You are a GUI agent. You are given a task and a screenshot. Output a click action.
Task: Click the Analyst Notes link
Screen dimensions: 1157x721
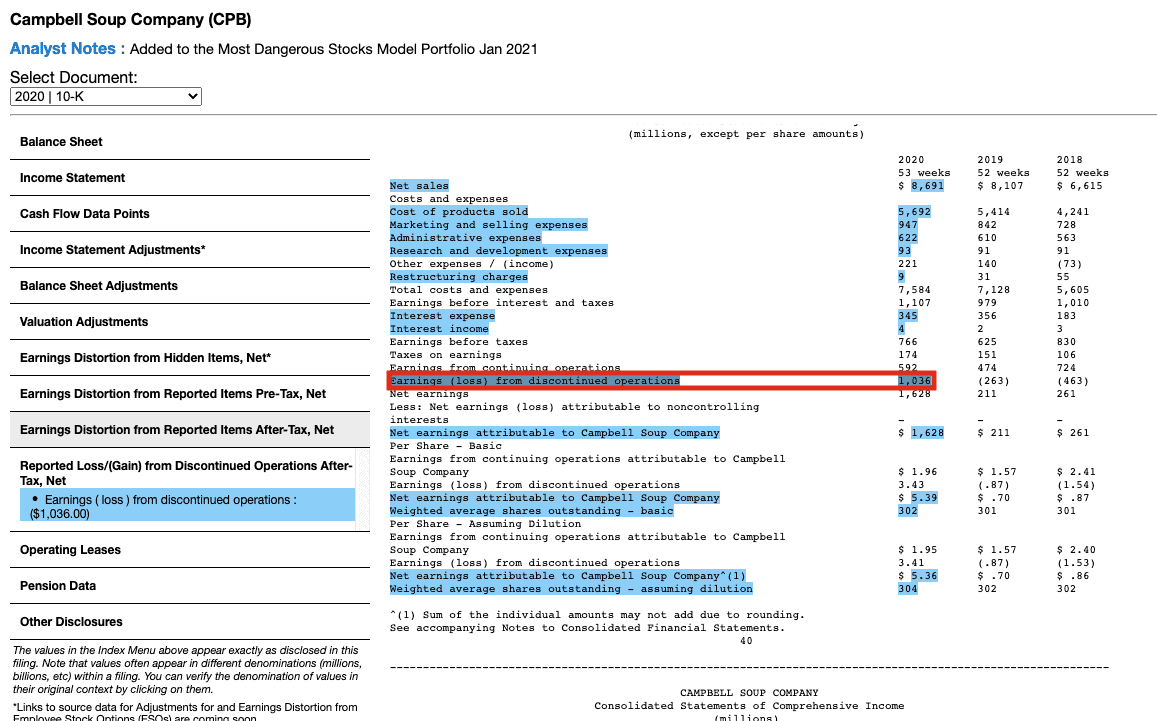[63, 49]
